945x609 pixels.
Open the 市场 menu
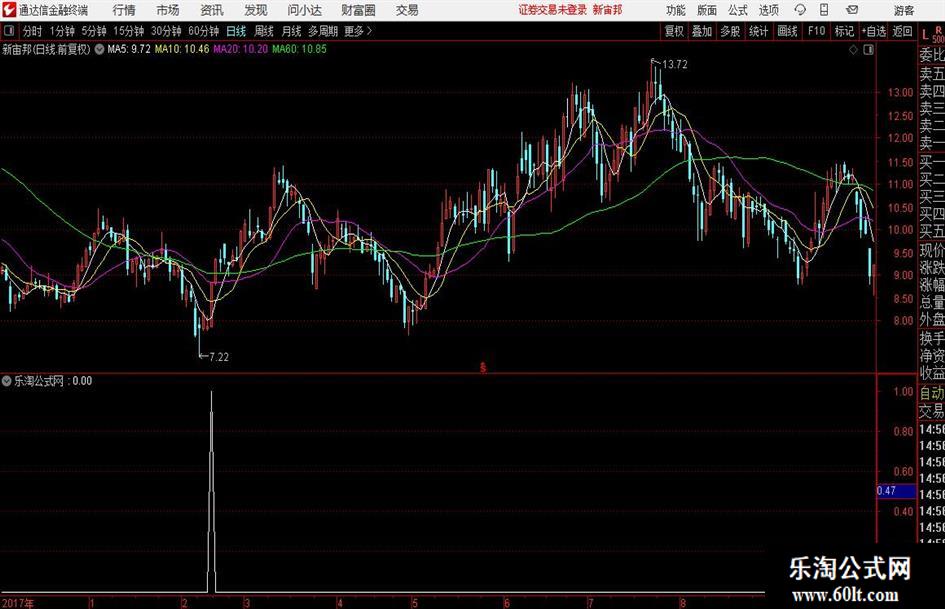(x=168, y=10)
